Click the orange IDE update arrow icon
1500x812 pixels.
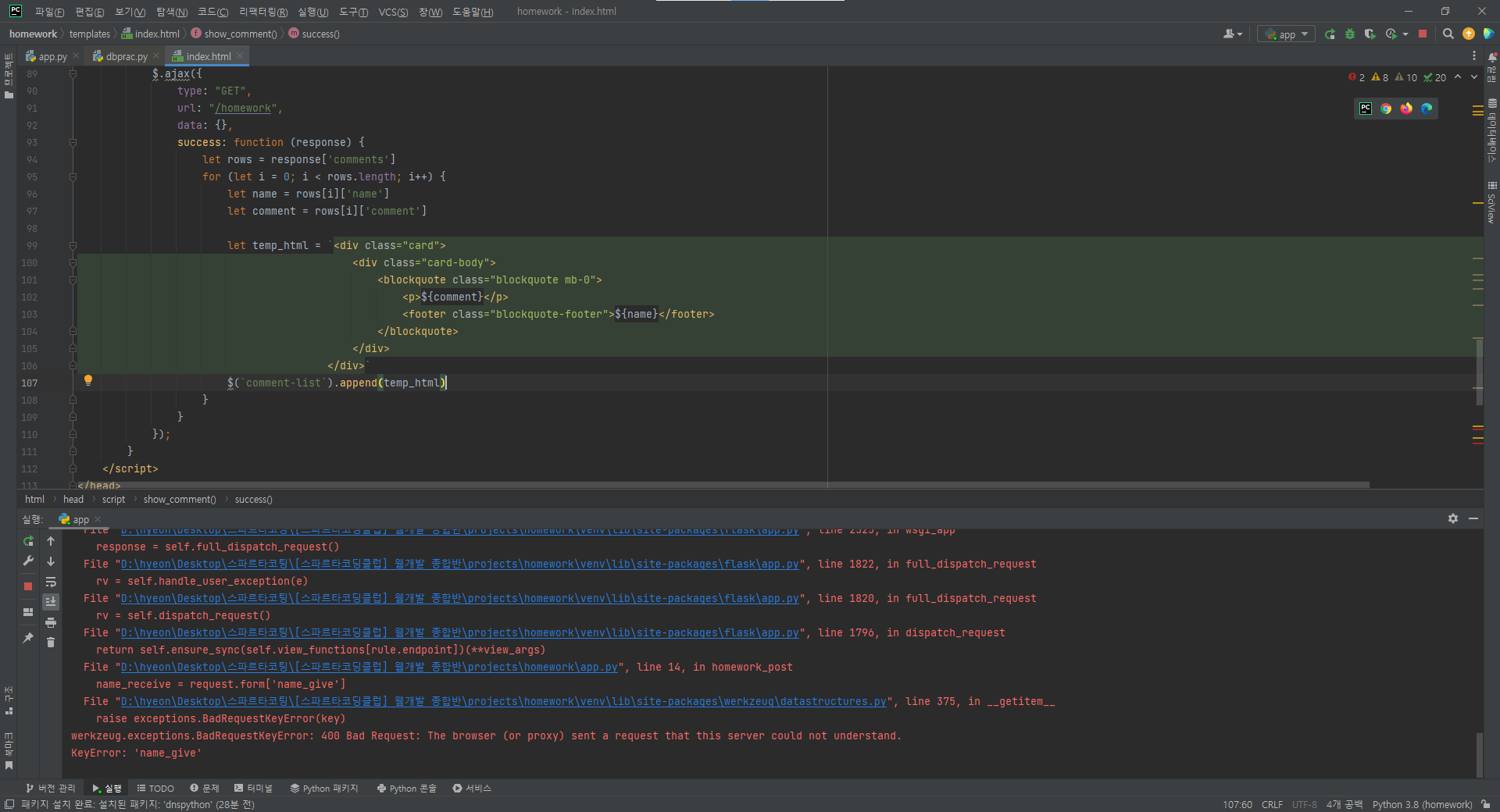point(1469,34)
